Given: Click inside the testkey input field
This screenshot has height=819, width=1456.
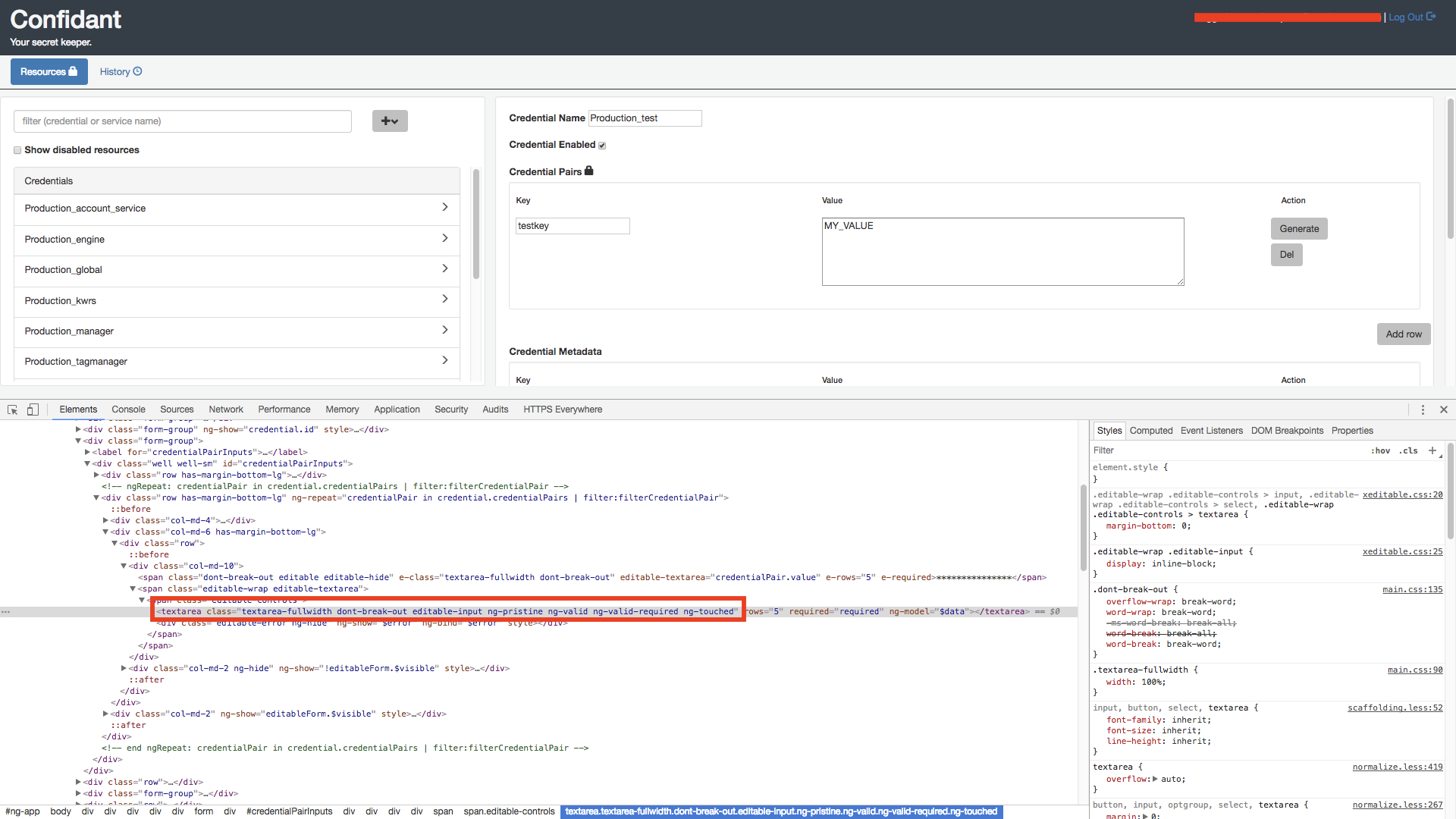Looking at the screenshot, I should pos(572,225).
